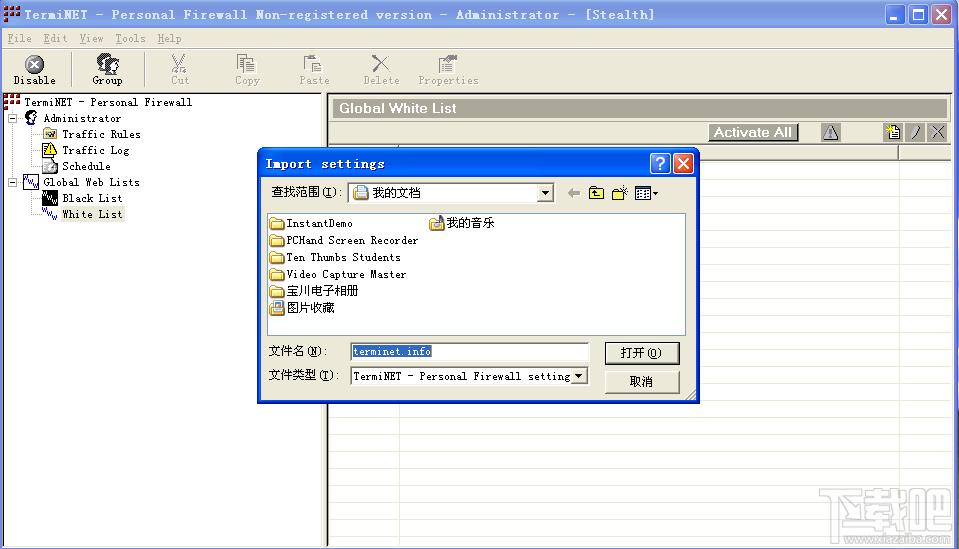Screen dimensions: 959x549
Task: Open the view menu icon in dialog
Action: [x=646, y=193]
